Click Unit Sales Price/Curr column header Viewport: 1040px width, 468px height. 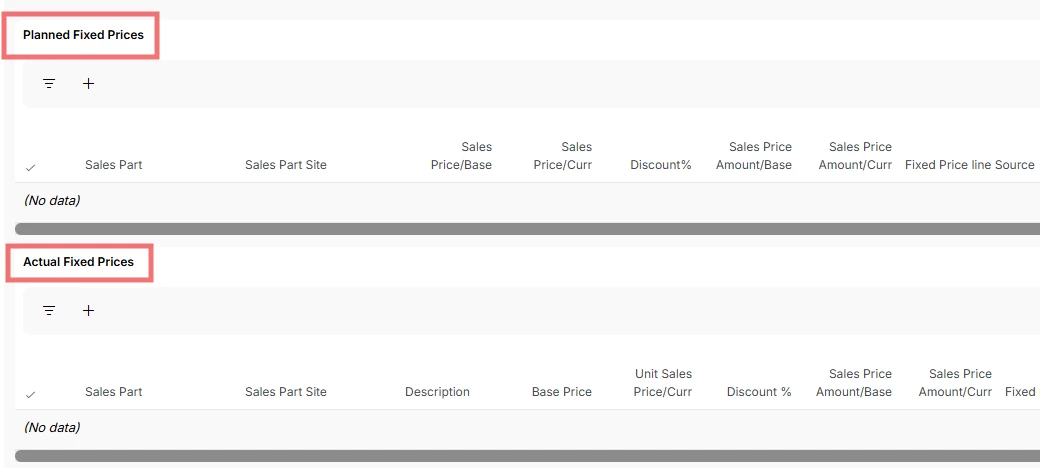pos(662,383)
